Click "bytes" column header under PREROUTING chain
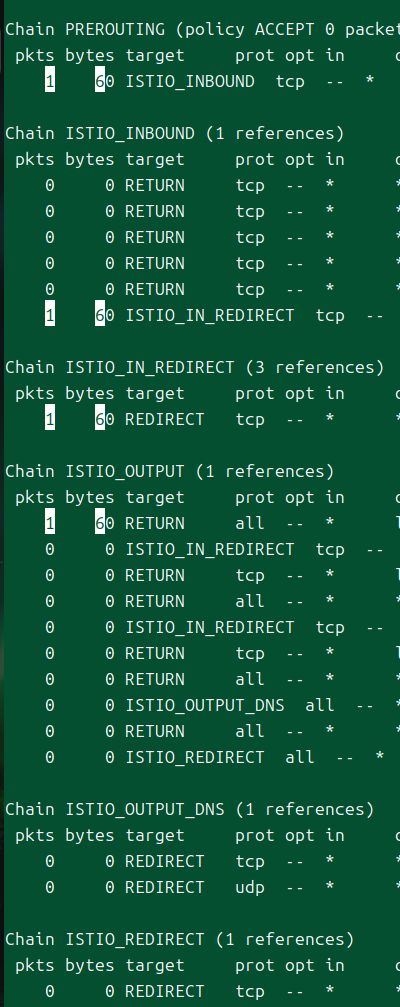The image size is (400, 1007). coord(90,56)
